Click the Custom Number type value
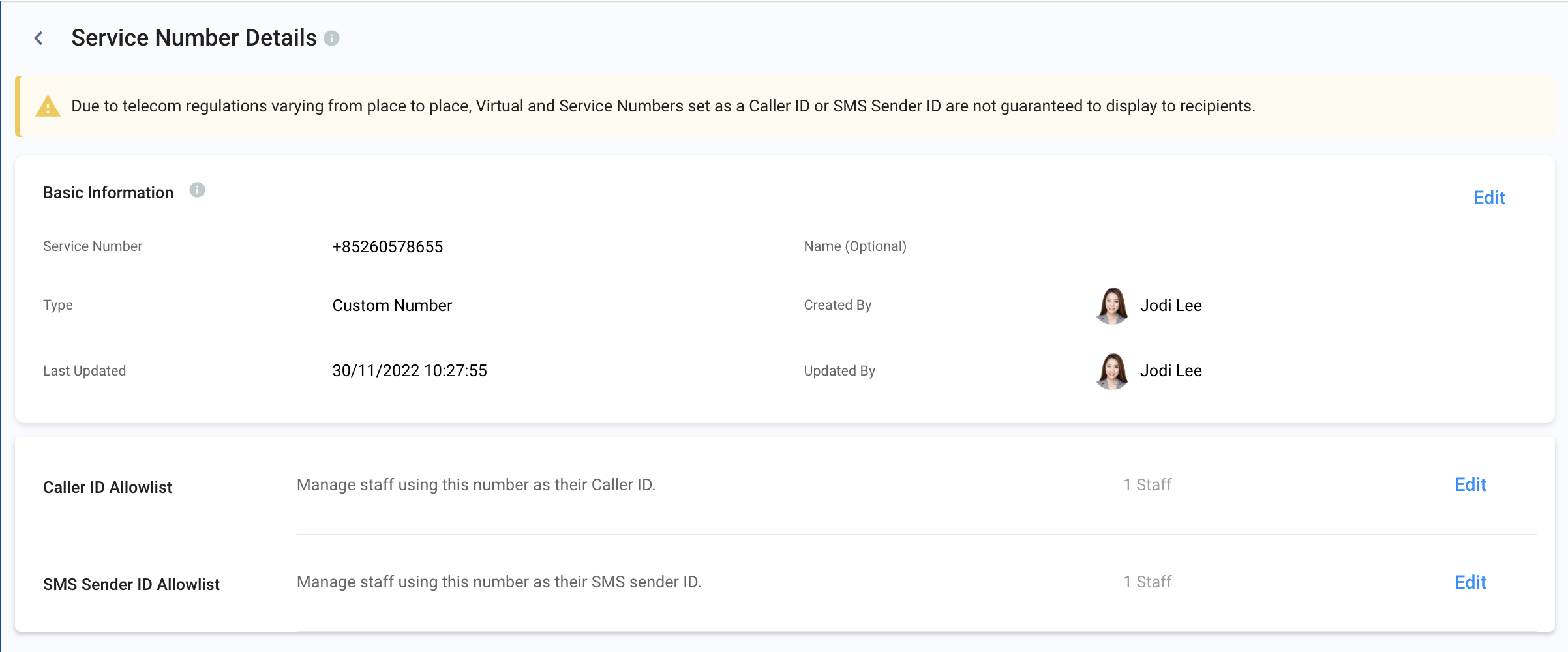The height and width of the screenshot is (652, 1568). pos(392,305)
